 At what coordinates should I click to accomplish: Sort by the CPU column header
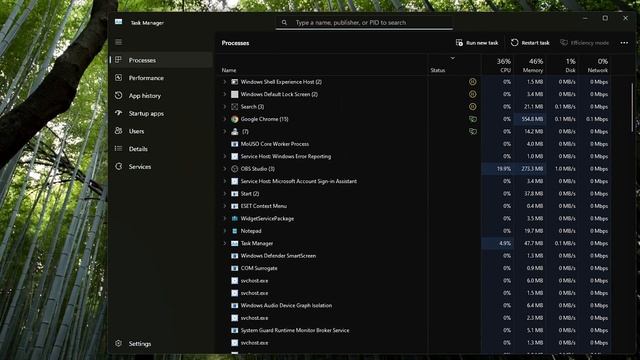click(498, 65)
